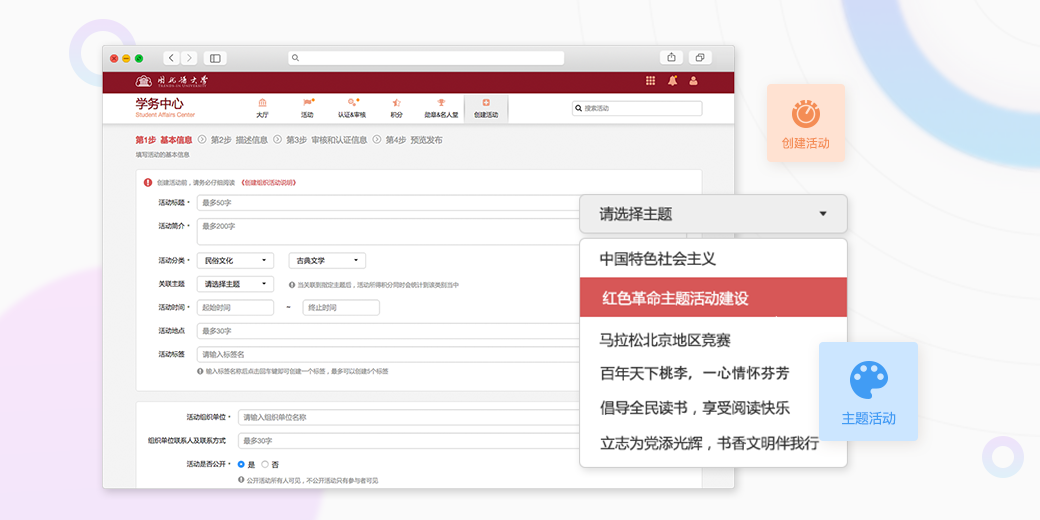Click browser forward arrow button

[x=189, y=58]
